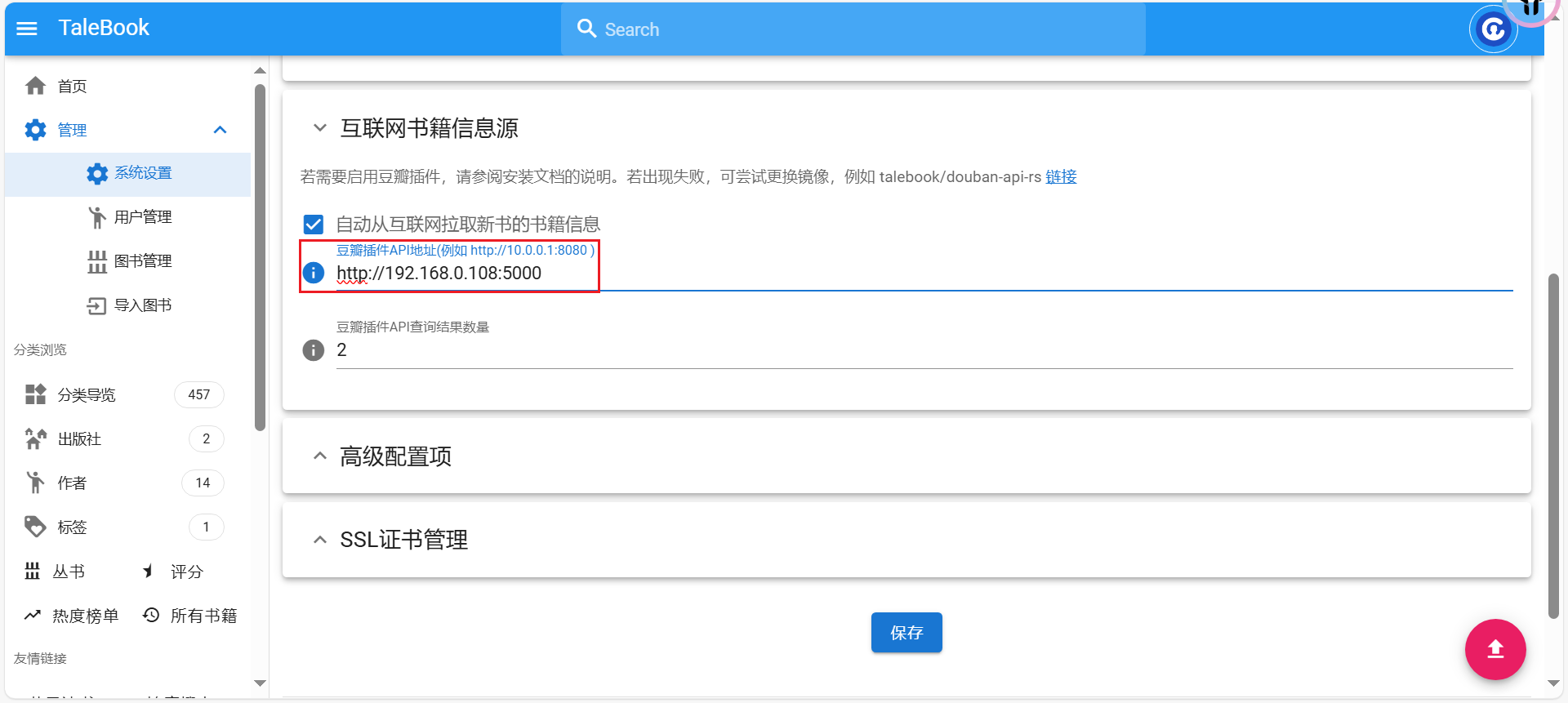Click the series icon beside 丛书
The image size is (1568, 703).
coord(32,572)
